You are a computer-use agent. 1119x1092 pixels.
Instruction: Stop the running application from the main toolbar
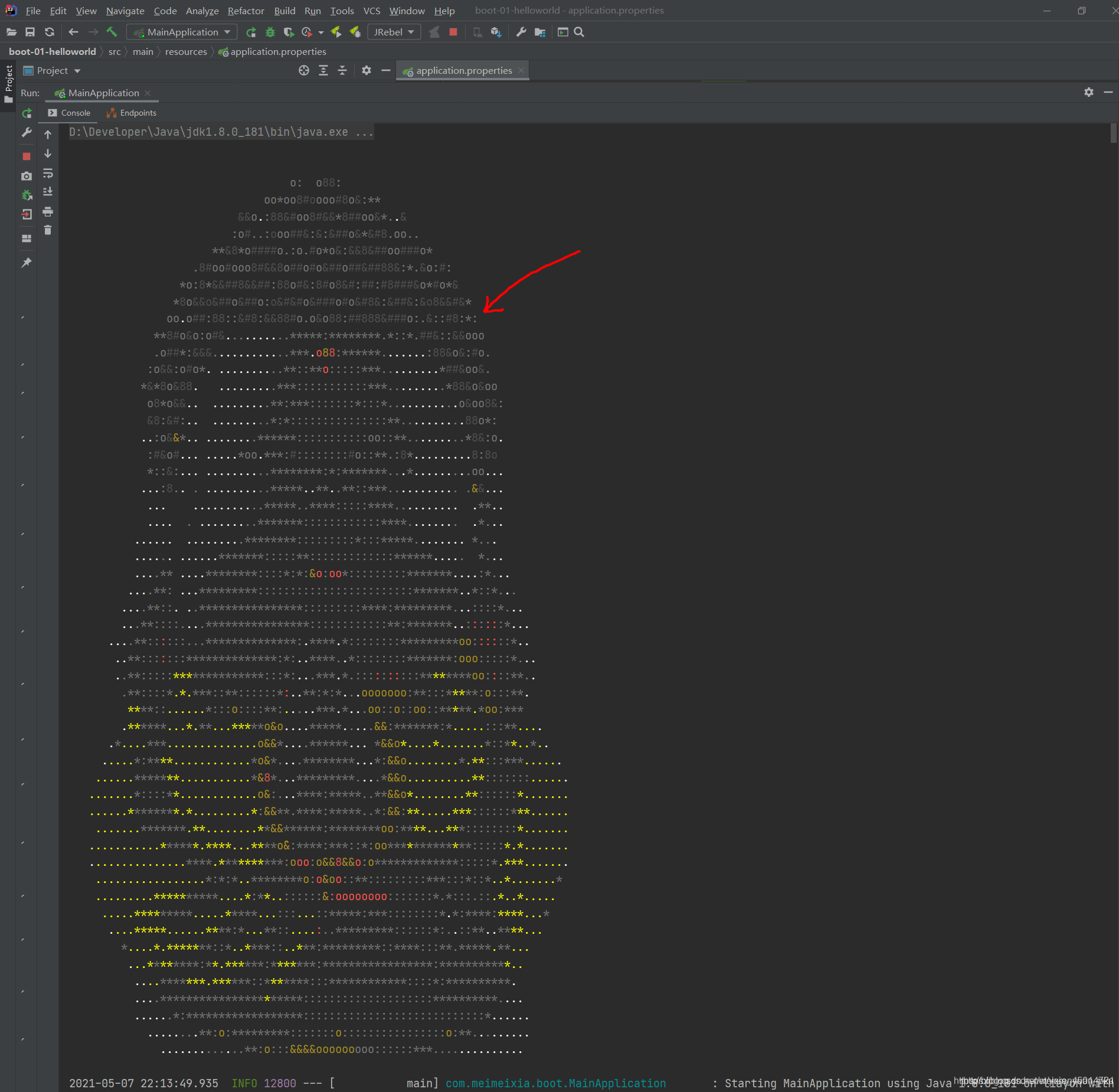453,32
